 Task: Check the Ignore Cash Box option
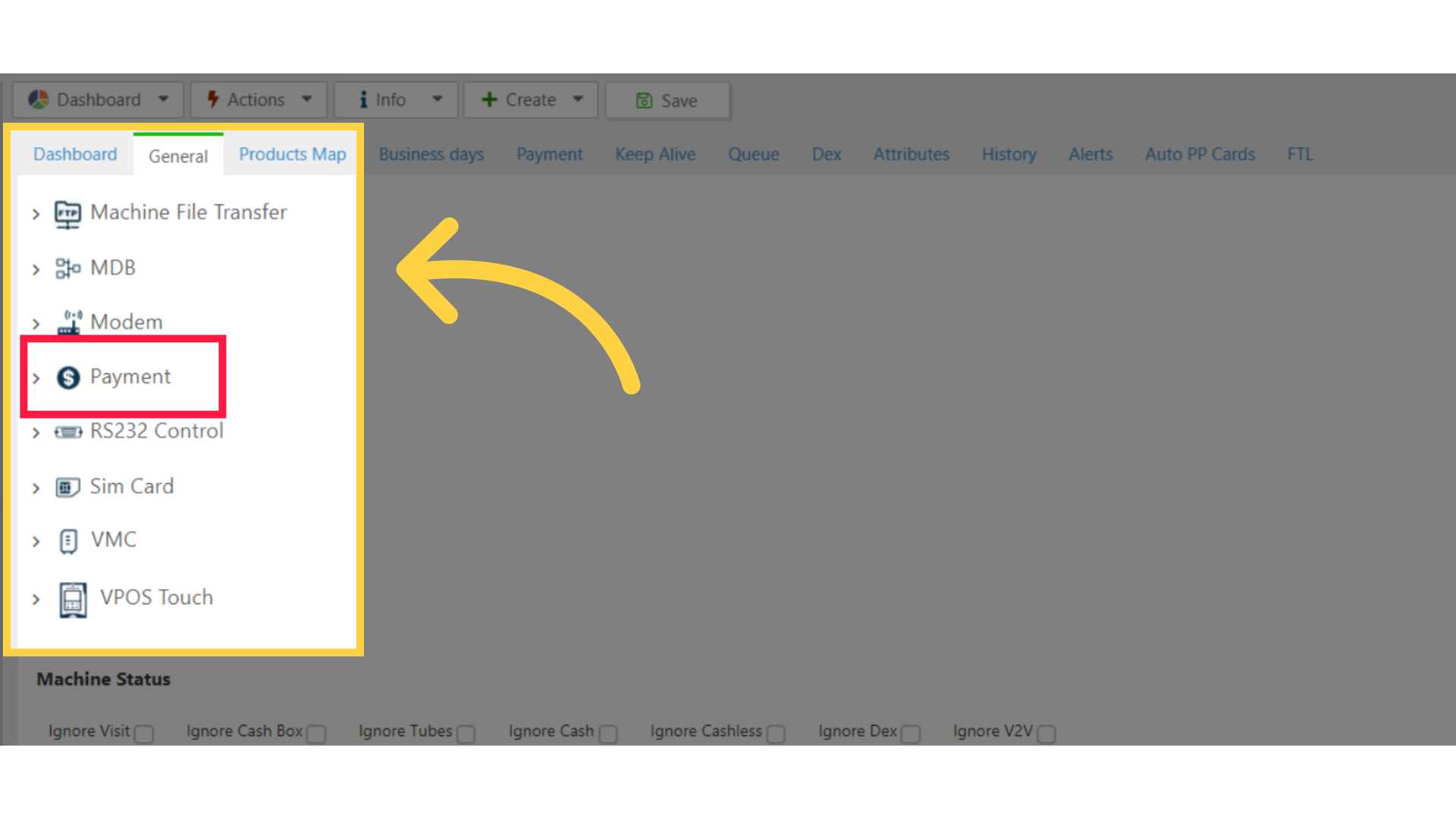click(317, 733)
